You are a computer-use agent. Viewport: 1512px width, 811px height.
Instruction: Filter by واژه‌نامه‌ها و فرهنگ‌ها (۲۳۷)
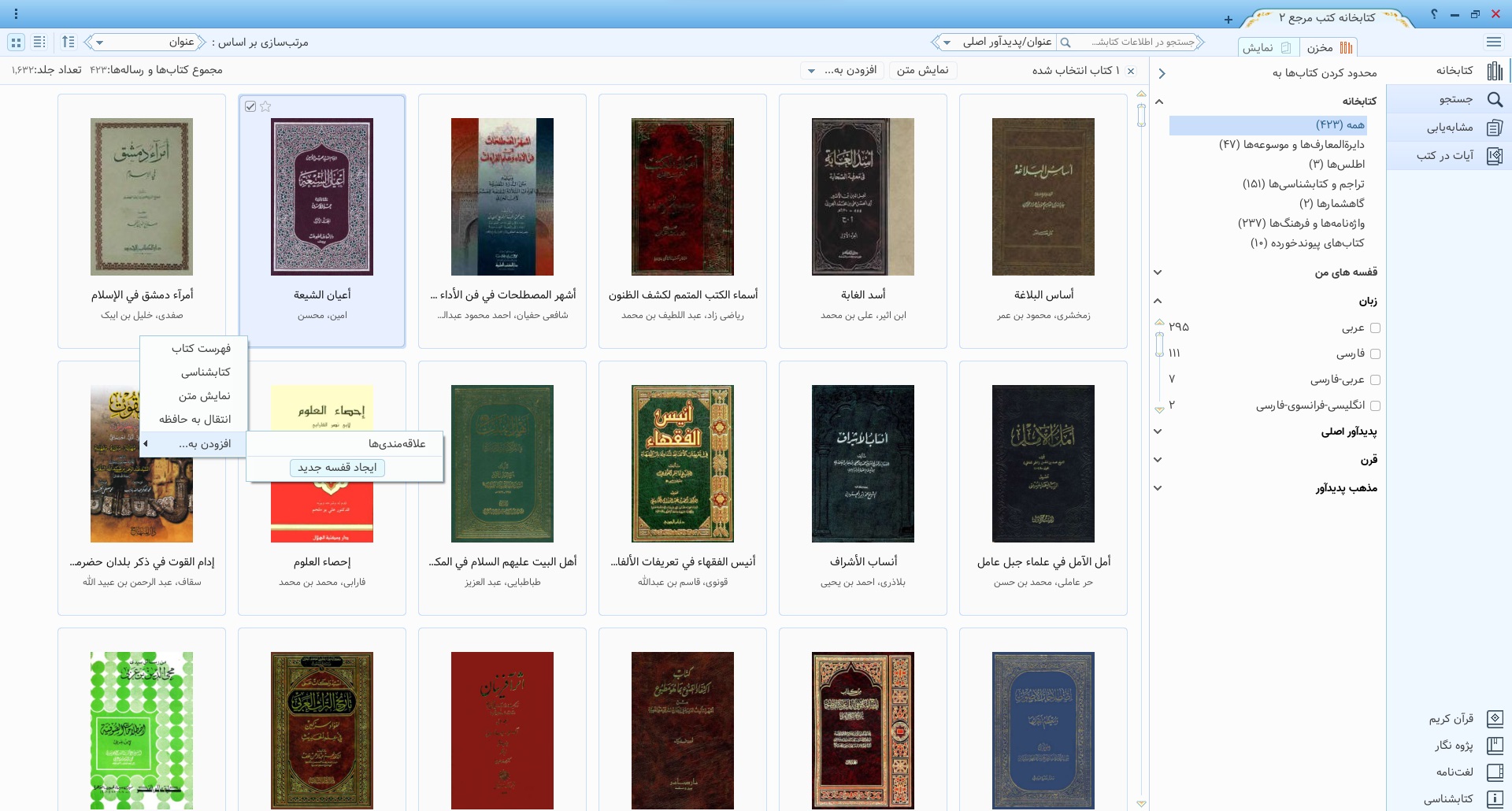pos(1301,224)
